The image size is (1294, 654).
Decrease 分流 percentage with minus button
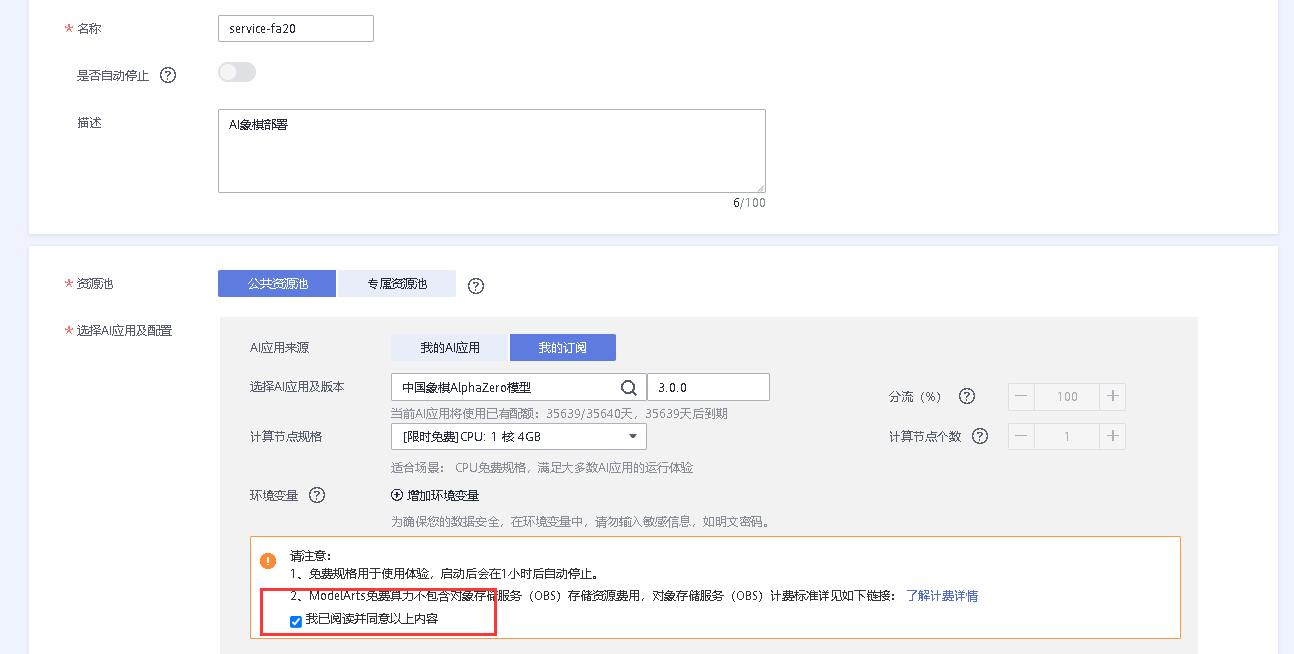point(1021,396)
